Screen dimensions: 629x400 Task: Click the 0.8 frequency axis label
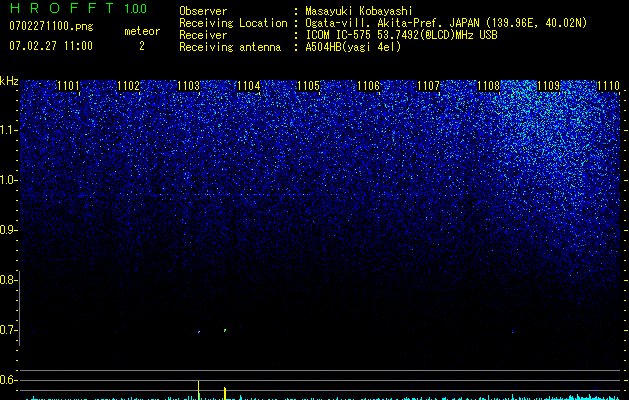pyautogui.click(x=8, y=280)
